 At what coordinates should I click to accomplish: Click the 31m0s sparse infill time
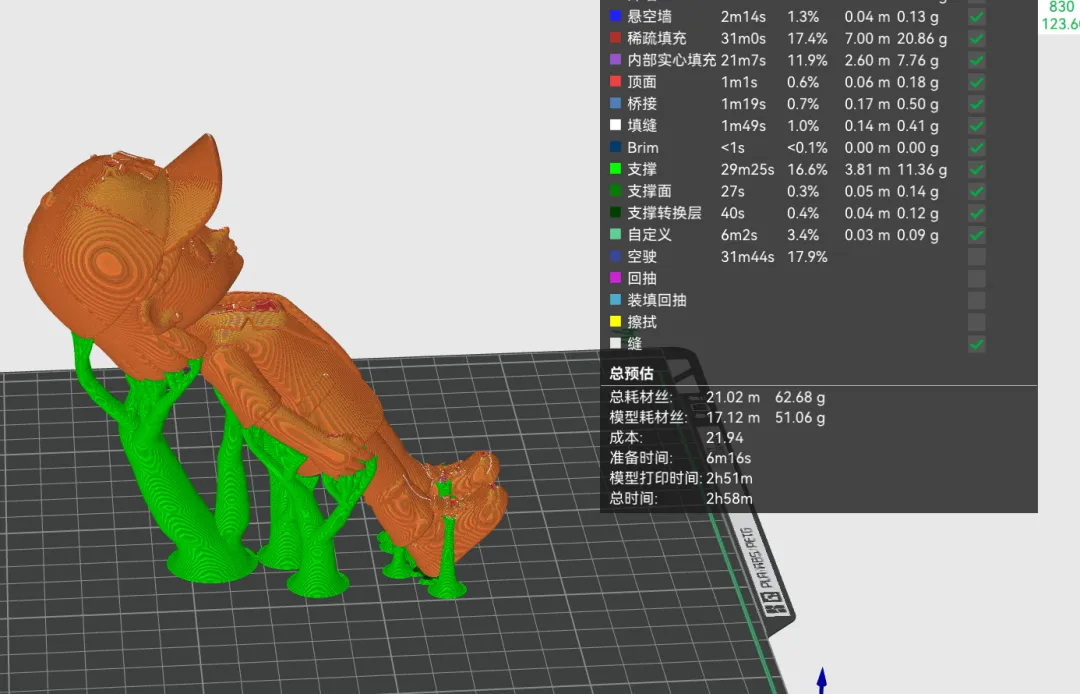[x=743, y=39]
